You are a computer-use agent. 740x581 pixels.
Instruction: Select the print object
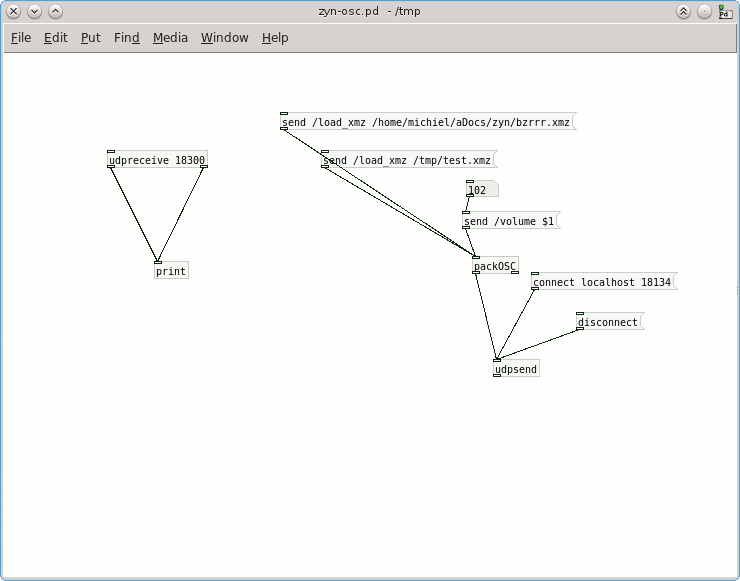tap(171, 271)
